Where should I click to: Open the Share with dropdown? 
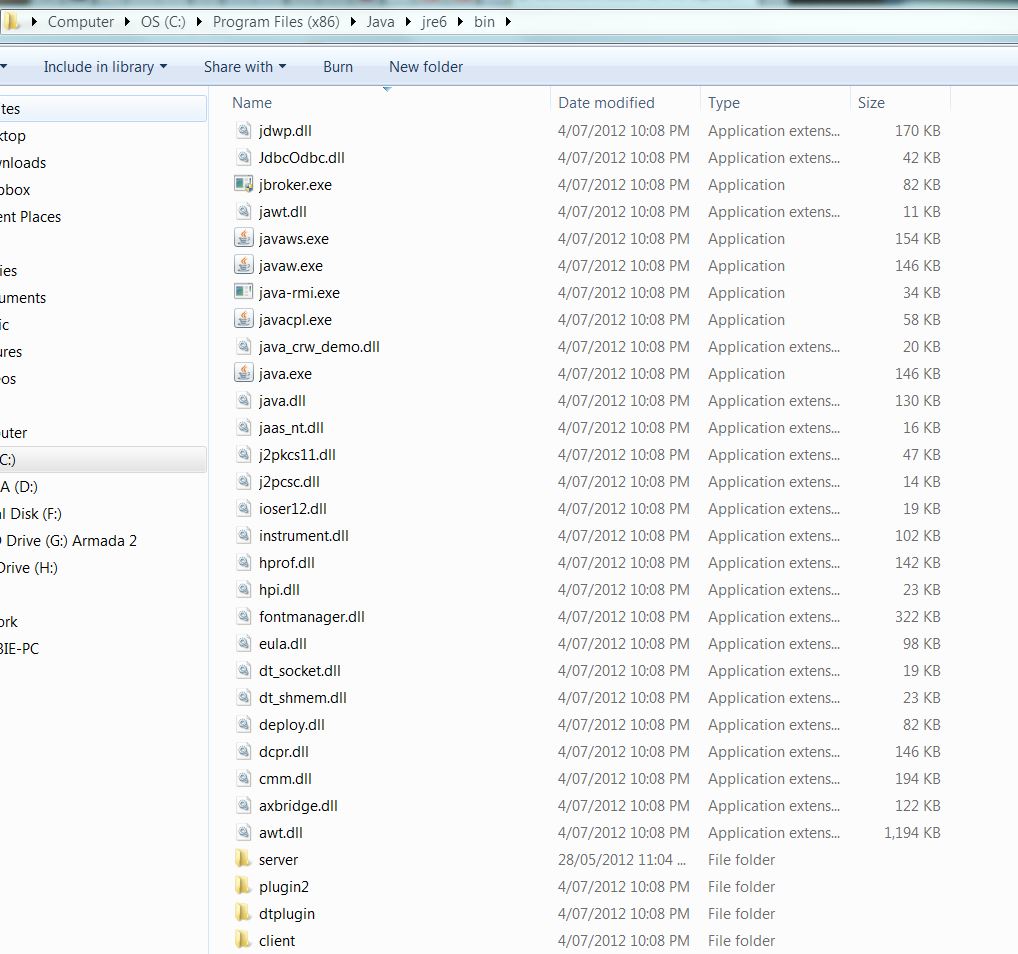click(245, 67)
